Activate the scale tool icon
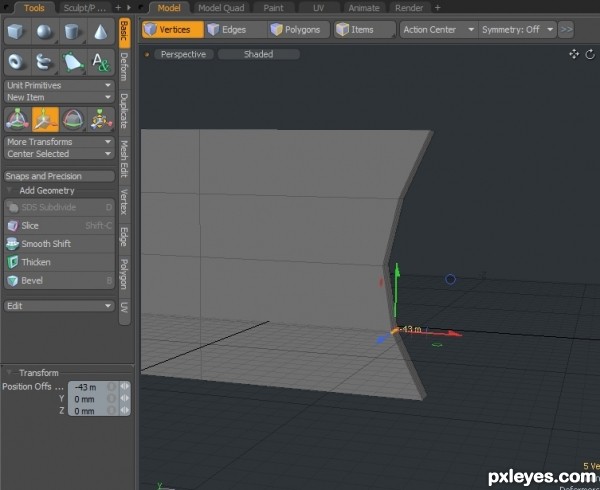This screenshot has width=600, height=490. click(x=101, y=119)
